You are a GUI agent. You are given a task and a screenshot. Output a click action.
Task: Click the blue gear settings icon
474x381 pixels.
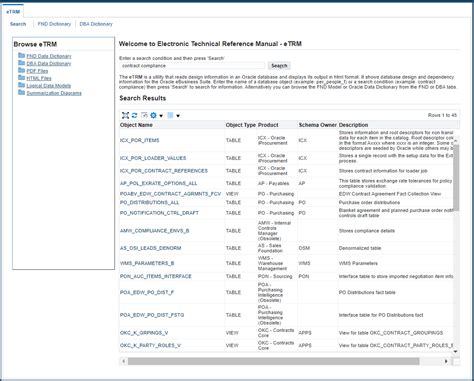point(153,115)
